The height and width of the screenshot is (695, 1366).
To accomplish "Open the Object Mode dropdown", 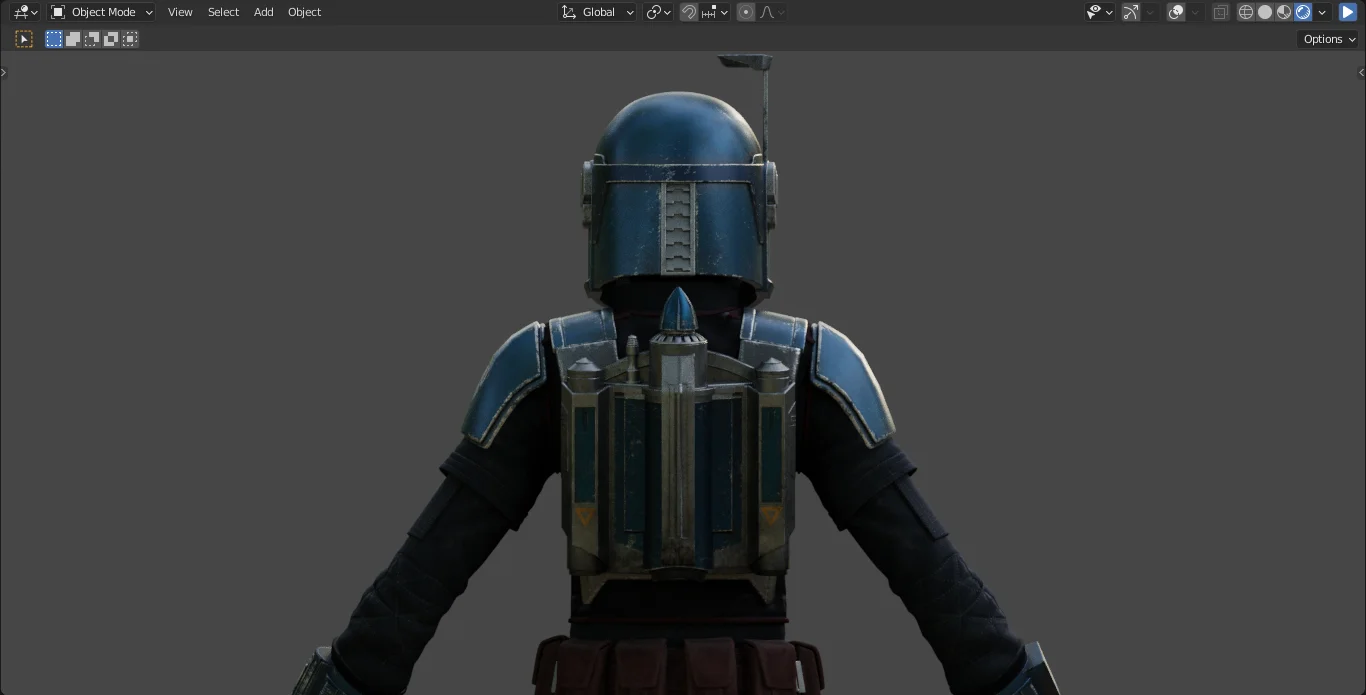I will 100,11.
